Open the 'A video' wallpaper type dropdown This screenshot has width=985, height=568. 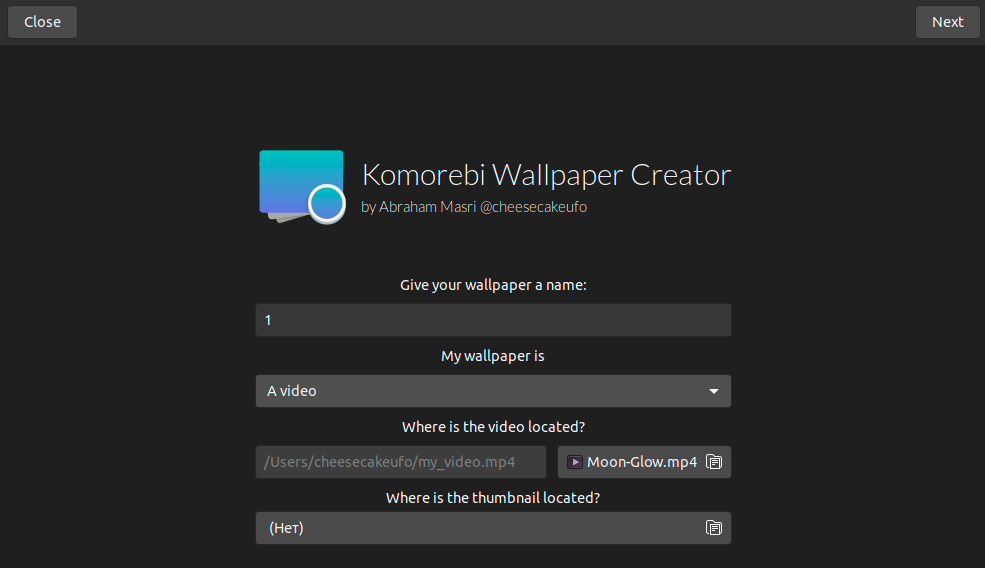[493, 391]
